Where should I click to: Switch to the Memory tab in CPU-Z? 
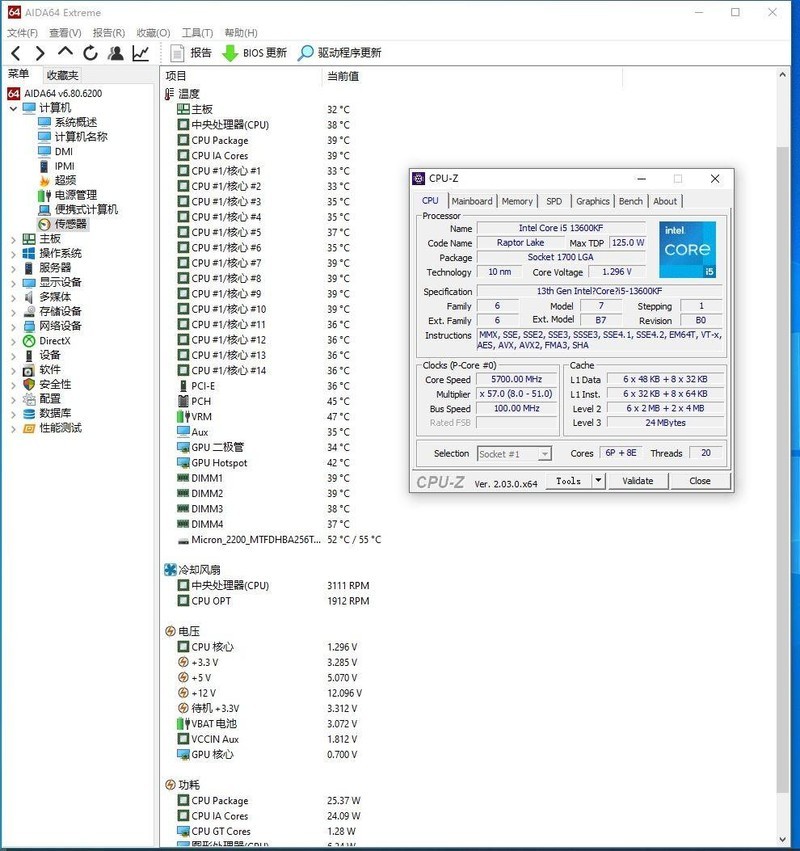[x=517, y=201]
